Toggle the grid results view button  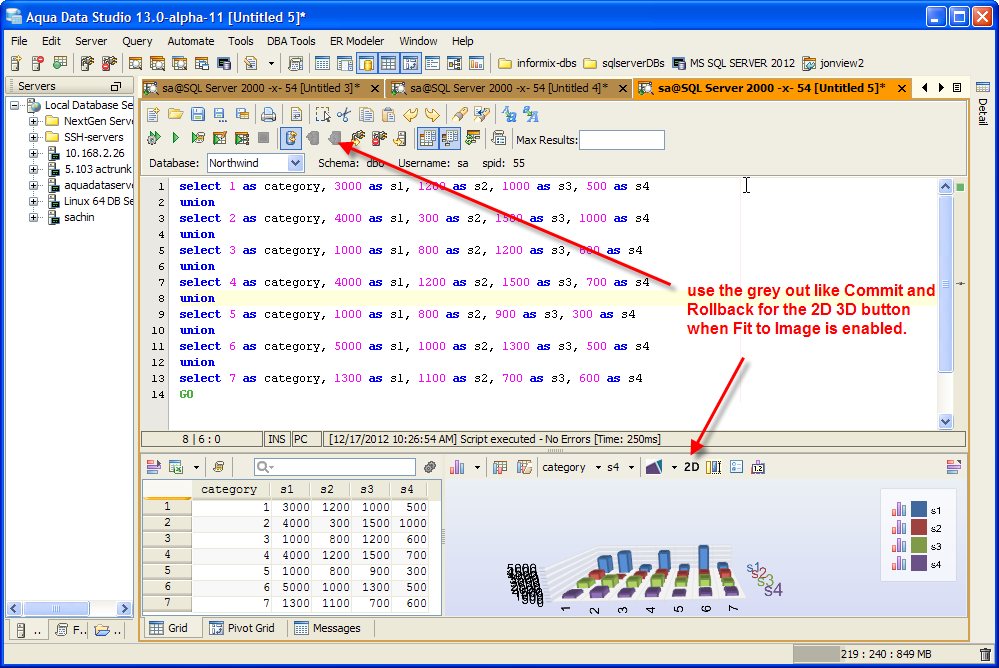pyautogui.click(x=428, y=138)
